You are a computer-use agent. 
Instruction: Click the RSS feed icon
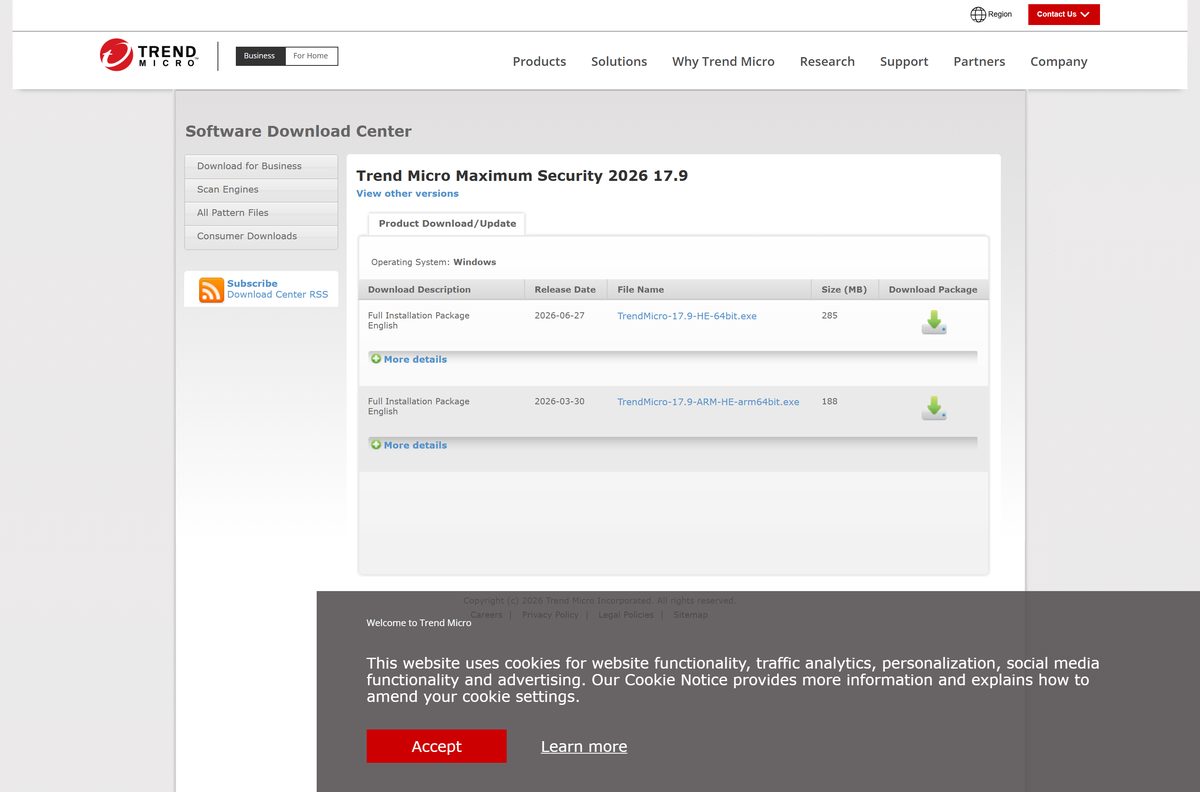point(211,290)
